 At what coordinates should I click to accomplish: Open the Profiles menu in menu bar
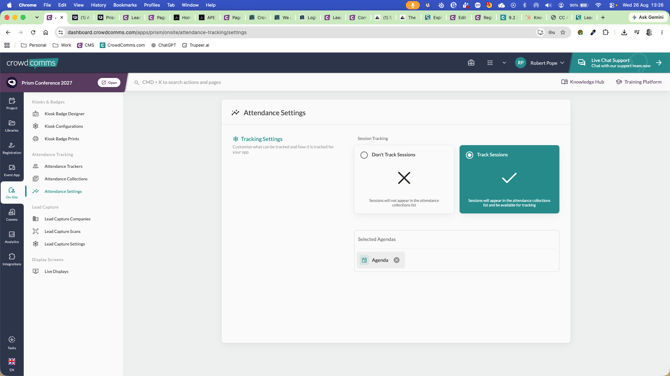152,5
